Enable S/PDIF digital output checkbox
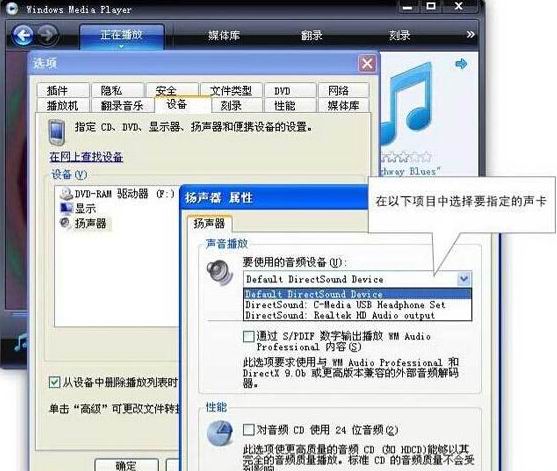The image size is (557, 471). (x=249, y=336)
